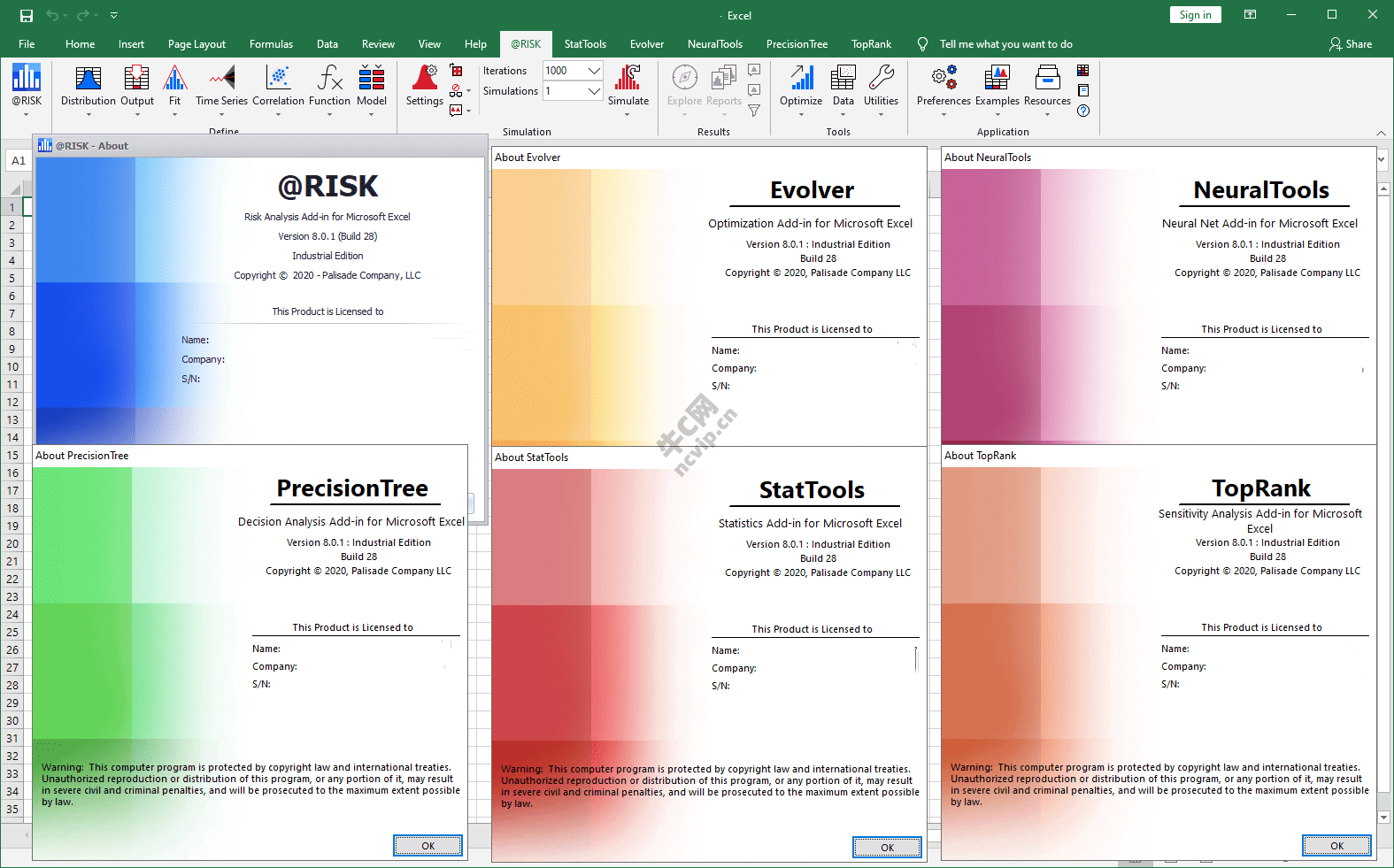Expand the dropdown arrow under Utilities
Viewport: 1394px width, 868px height.
[x=881, y=114]
